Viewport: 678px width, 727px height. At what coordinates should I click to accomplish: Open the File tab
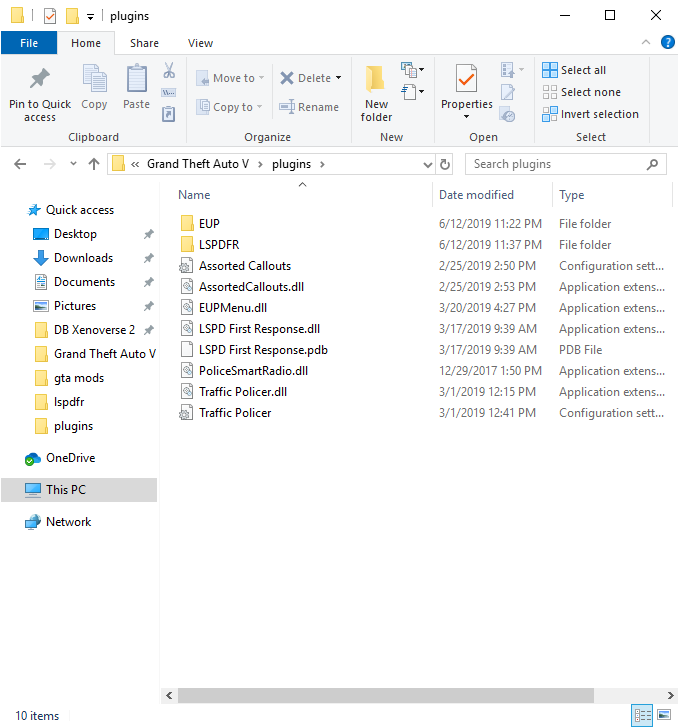click(x=29, y=43)
